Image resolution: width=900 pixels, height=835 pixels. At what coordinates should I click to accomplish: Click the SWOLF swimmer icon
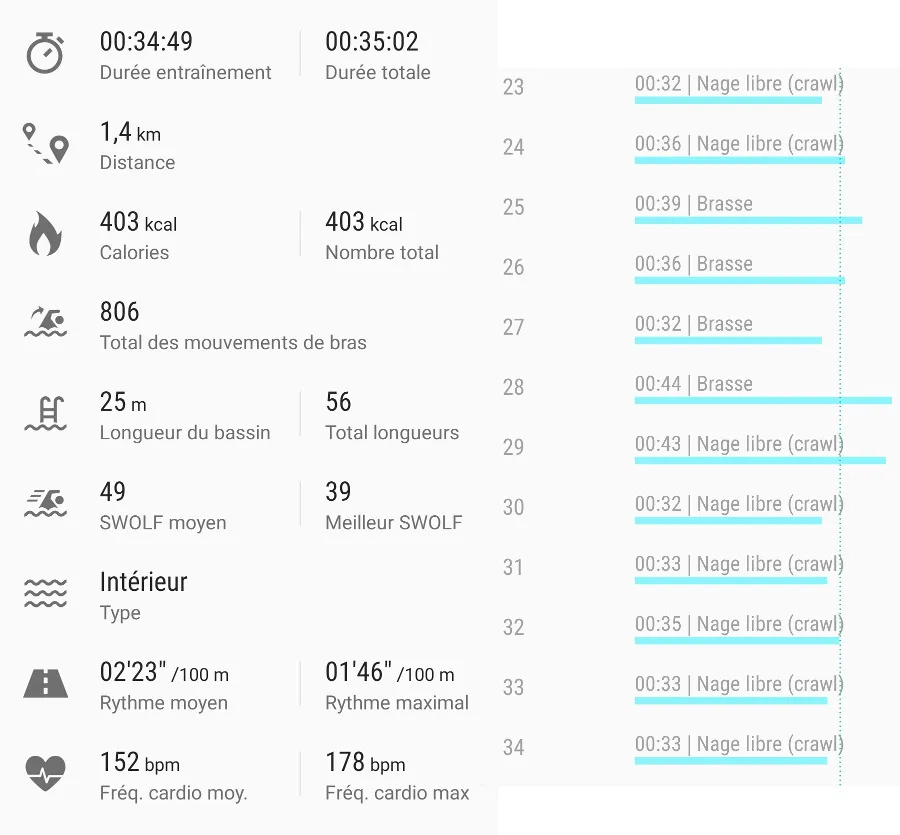click(x=45, y=503)
